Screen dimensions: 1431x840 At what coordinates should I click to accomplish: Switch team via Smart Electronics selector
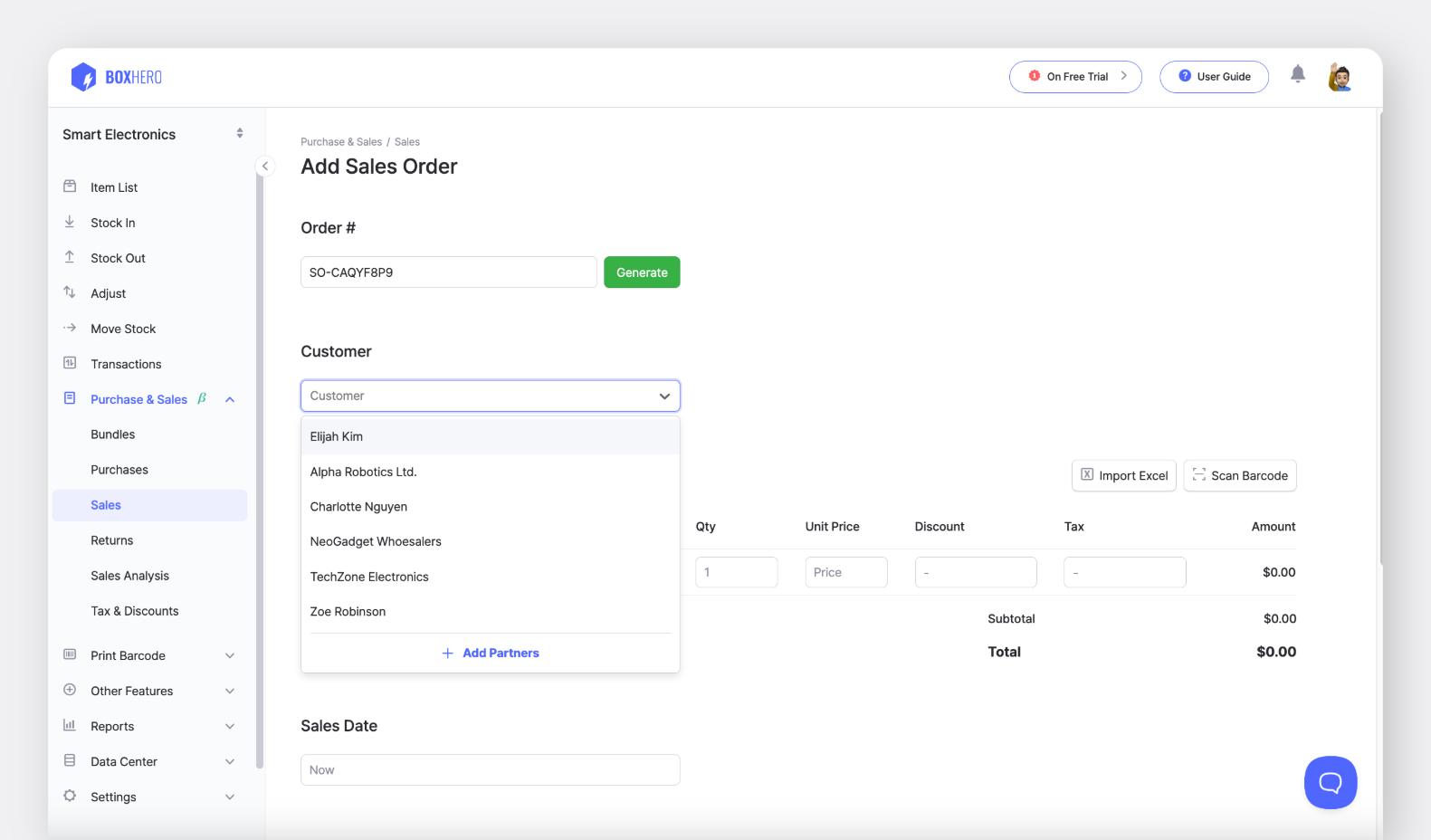[152, 134]
